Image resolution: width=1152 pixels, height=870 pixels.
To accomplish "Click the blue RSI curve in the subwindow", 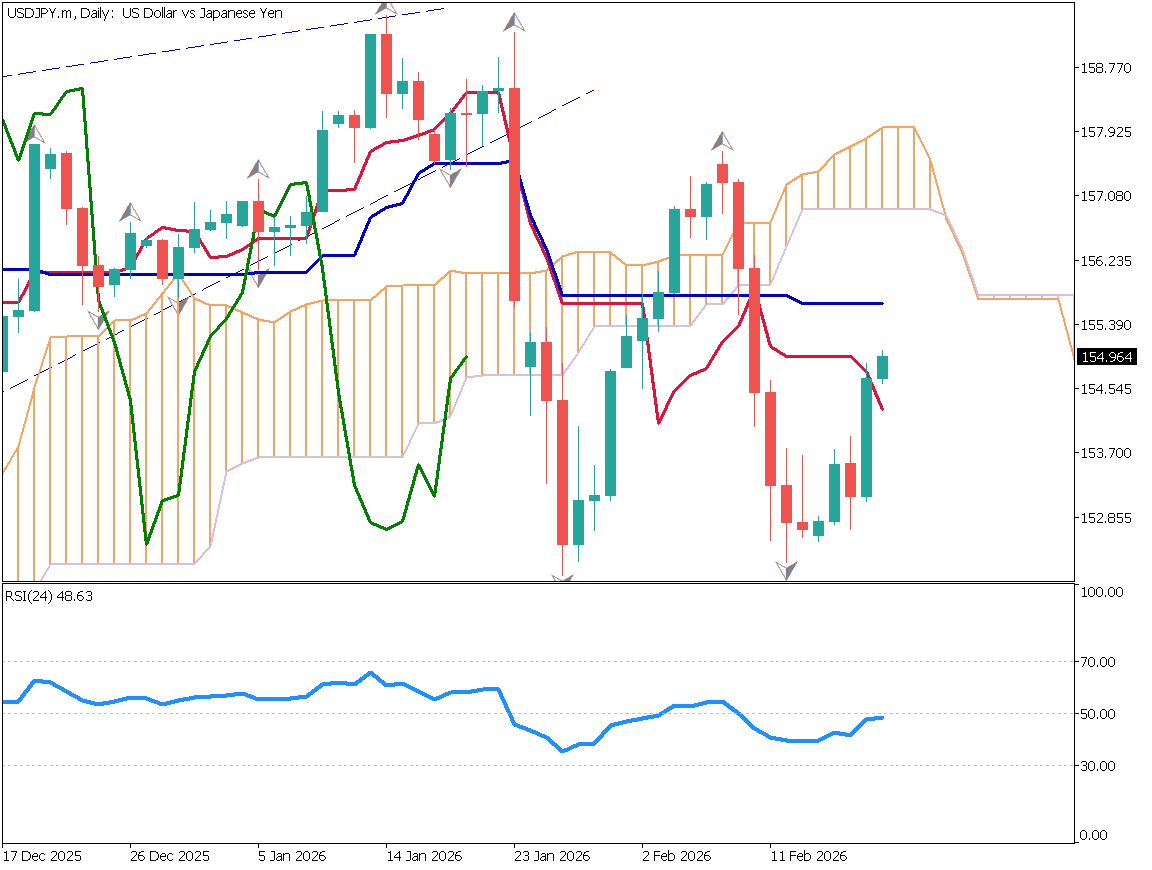I will pos(300,688).
